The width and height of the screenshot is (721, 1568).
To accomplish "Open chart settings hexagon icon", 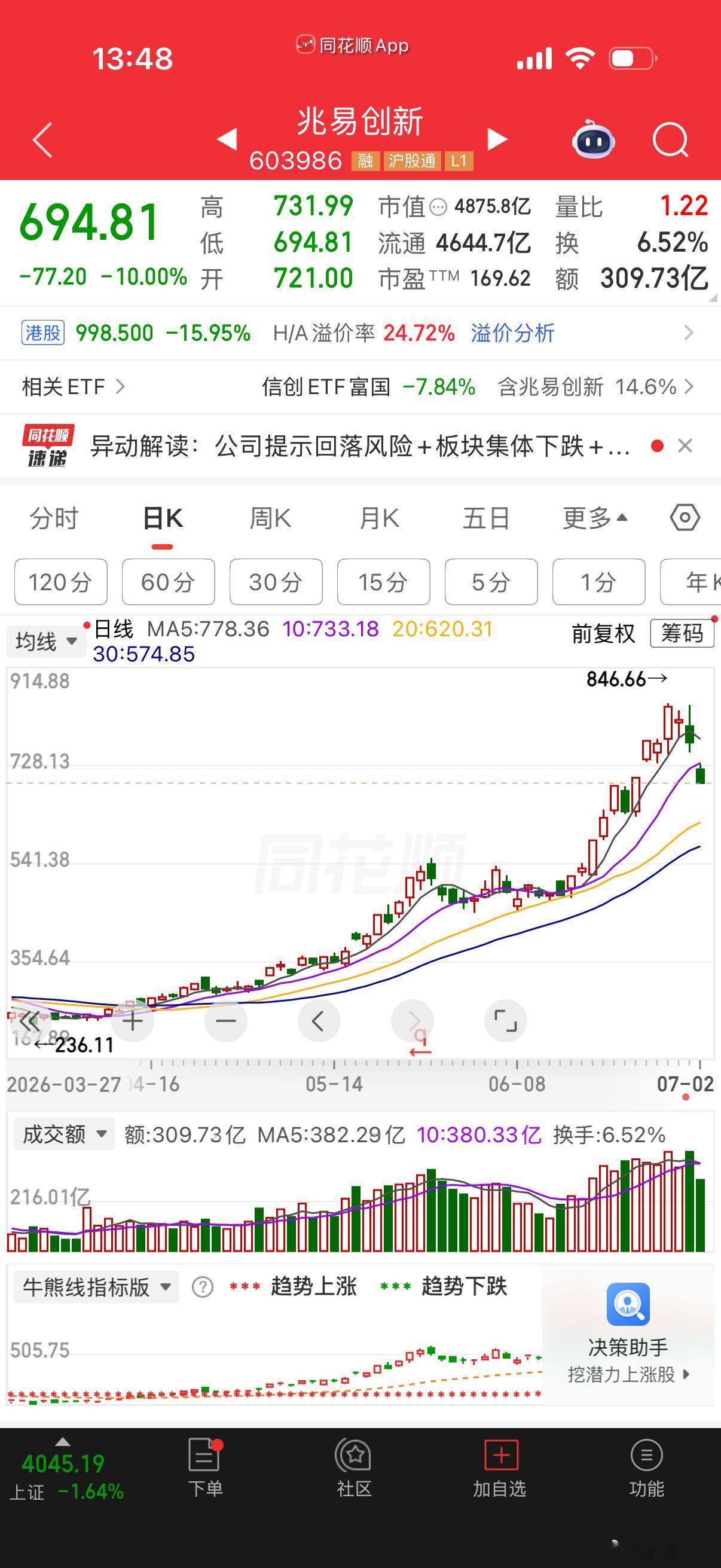I will coord(685,518).
